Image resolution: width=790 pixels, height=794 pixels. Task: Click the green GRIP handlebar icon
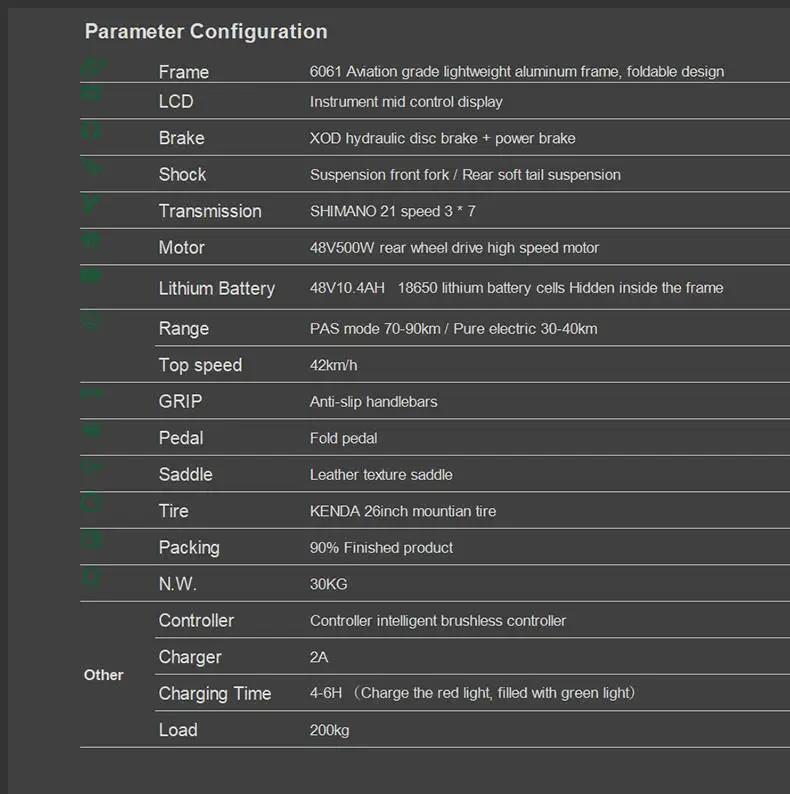click(92, 393)
